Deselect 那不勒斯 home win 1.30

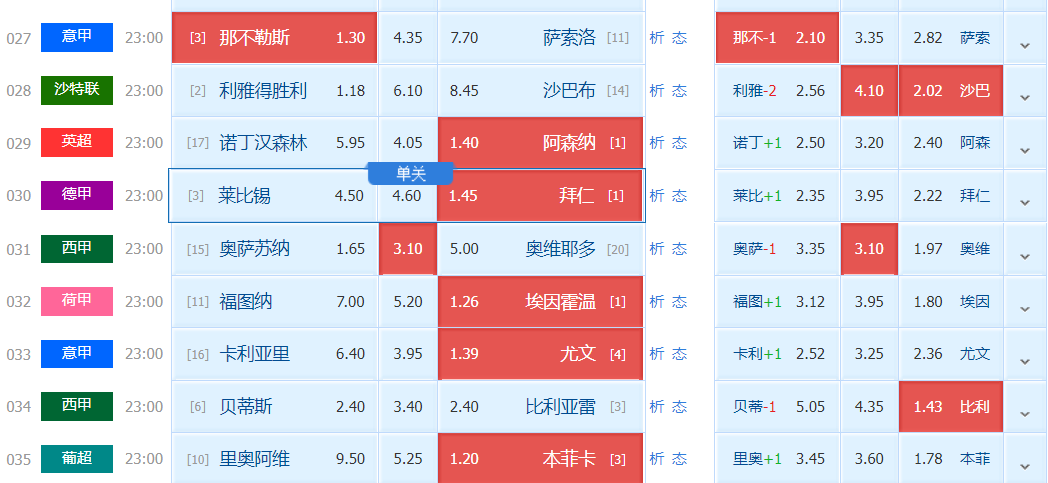pos(275,37)
